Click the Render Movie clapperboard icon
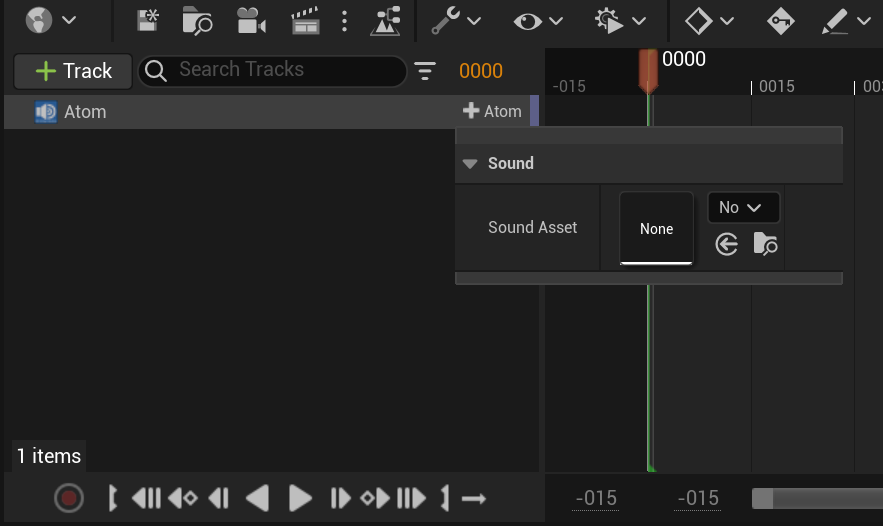This screenshot has width=883, height=526. click(304, 20)
